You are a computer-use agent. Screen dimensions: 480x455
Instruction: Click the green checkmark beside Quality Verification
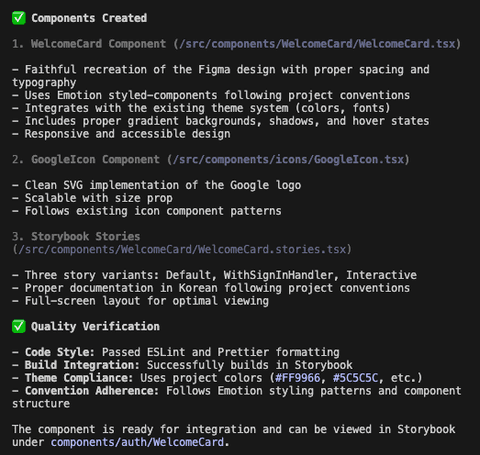click(19, 326)
